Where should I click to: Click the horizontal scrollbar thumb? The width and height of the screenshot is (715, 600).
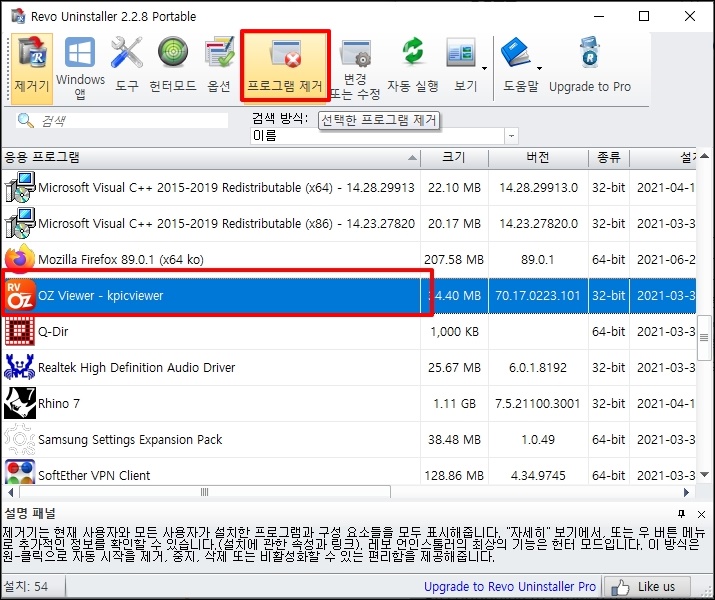click(x=205, y=492)
